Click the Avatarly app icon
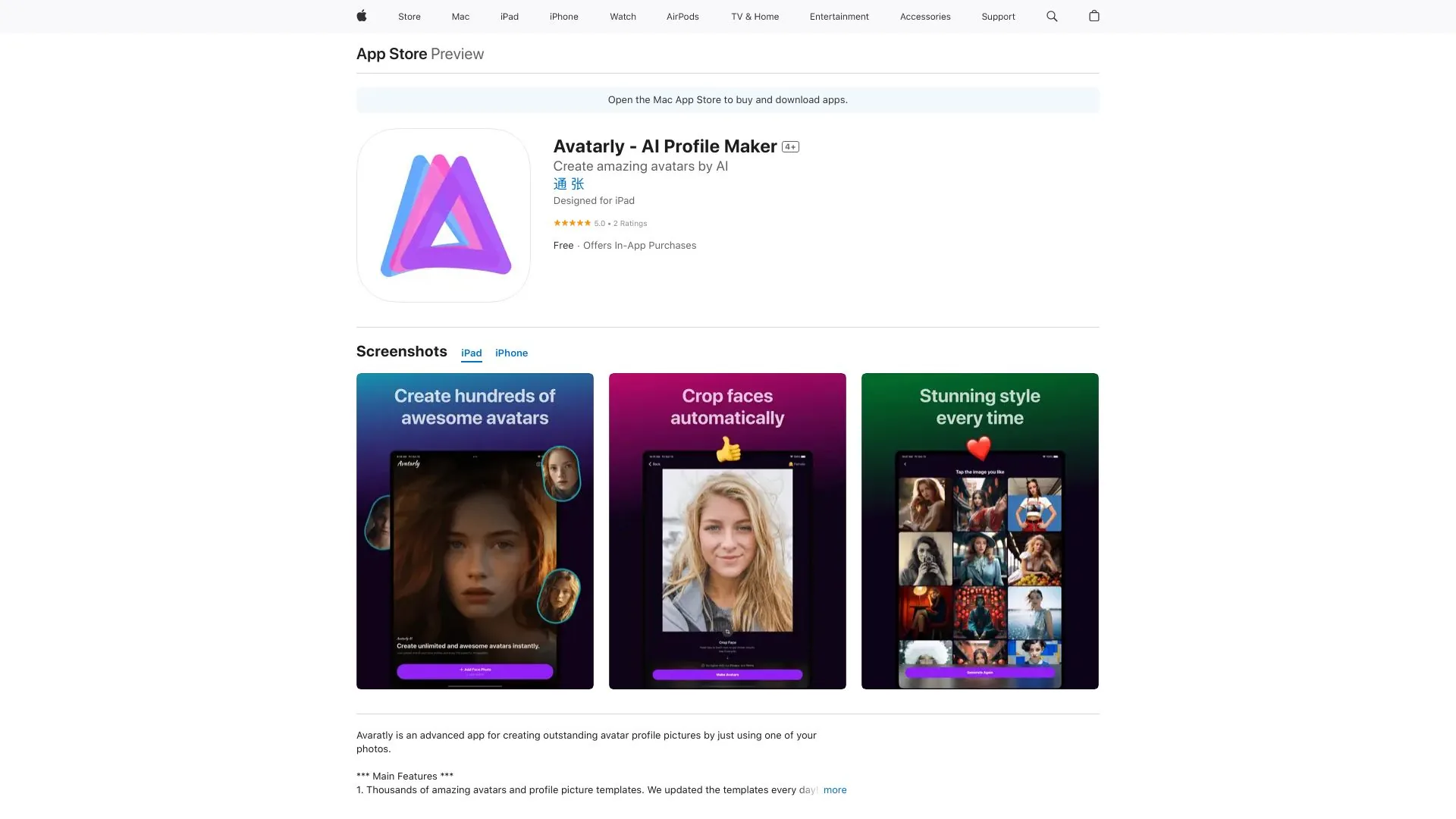Screen dimensions: 1456x819 (444, 215)
